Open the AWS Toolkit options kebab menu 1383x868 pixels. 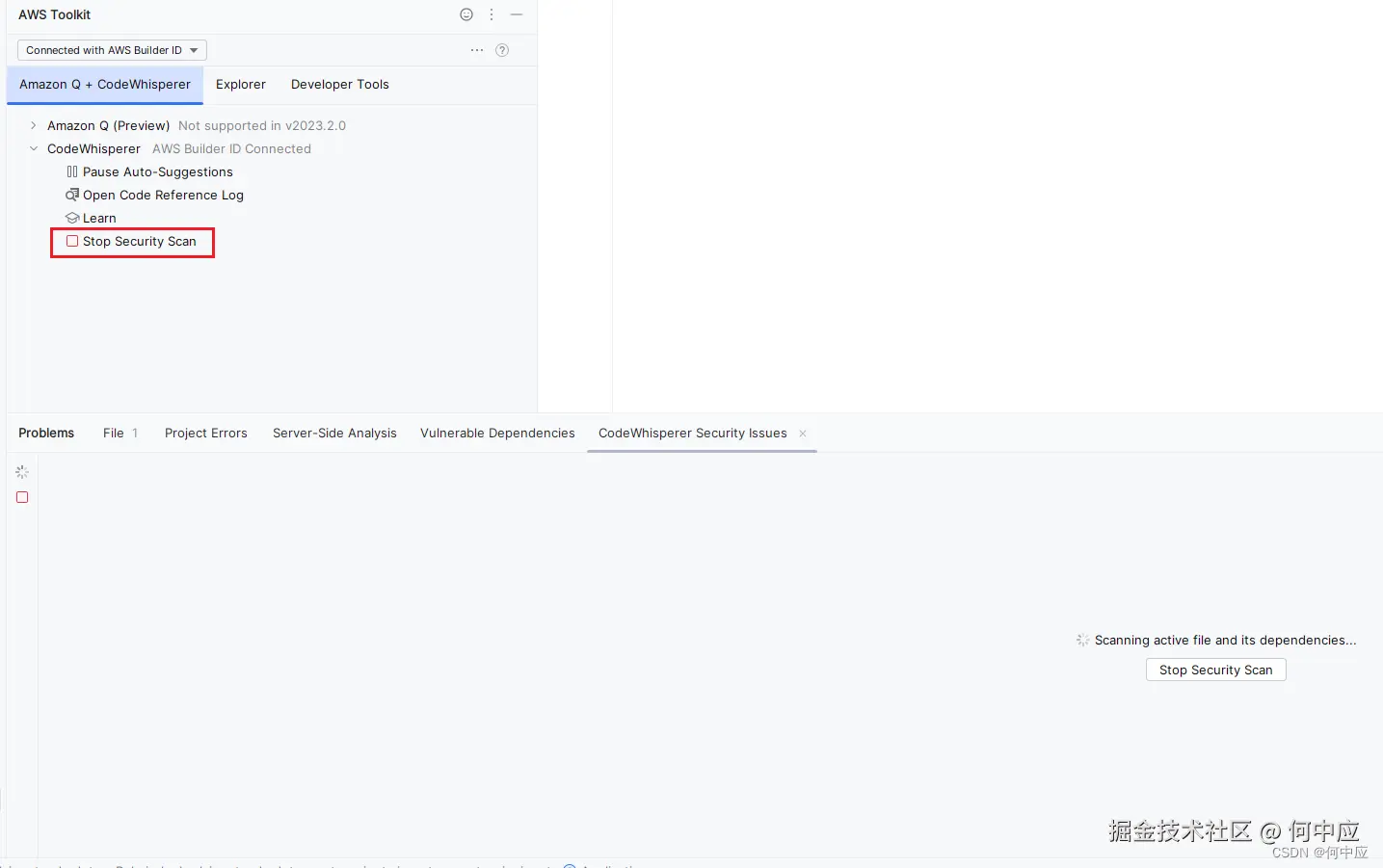click(492, 14)
